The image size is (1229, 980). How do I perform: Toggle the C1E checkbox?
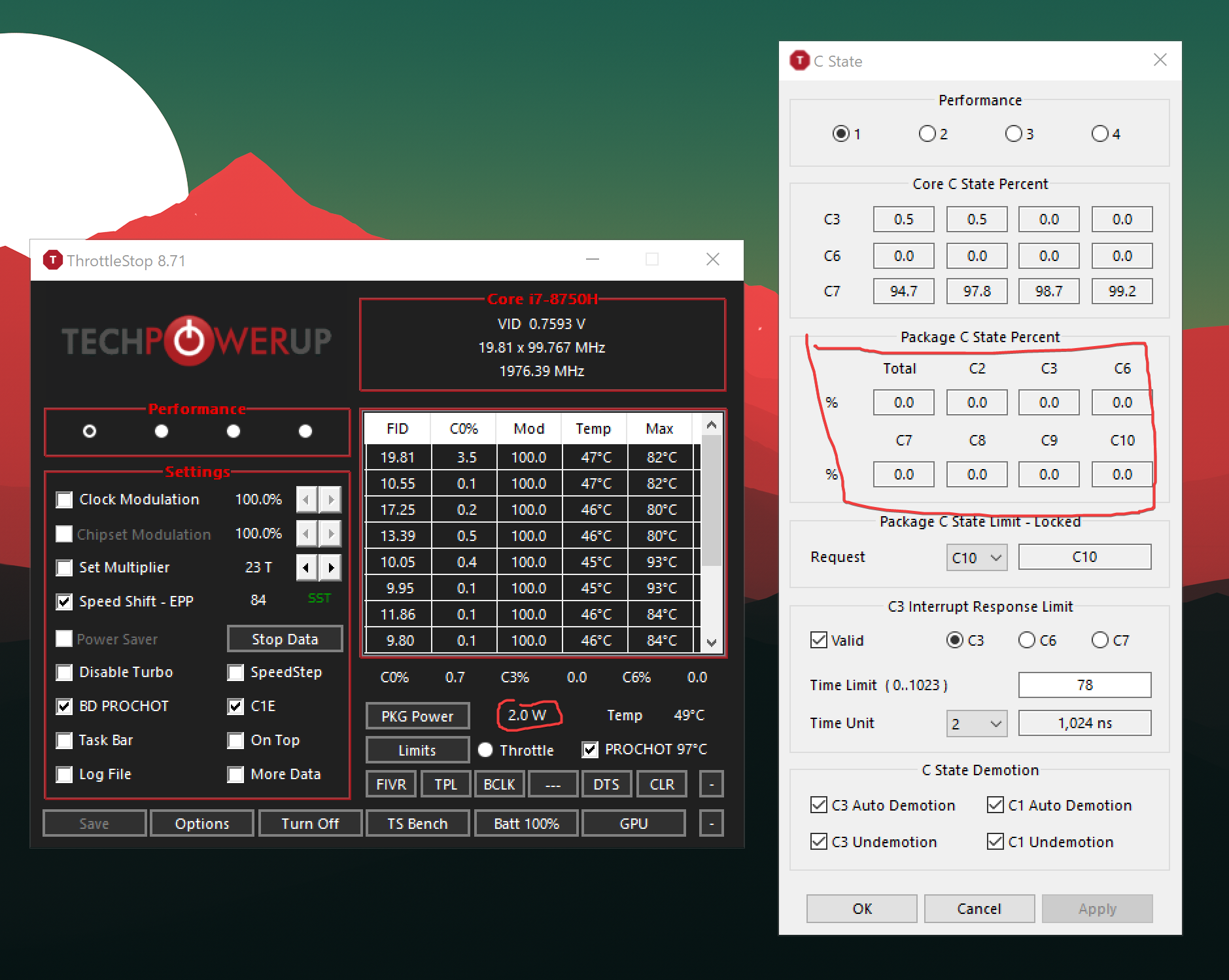(x=235, y=707)
